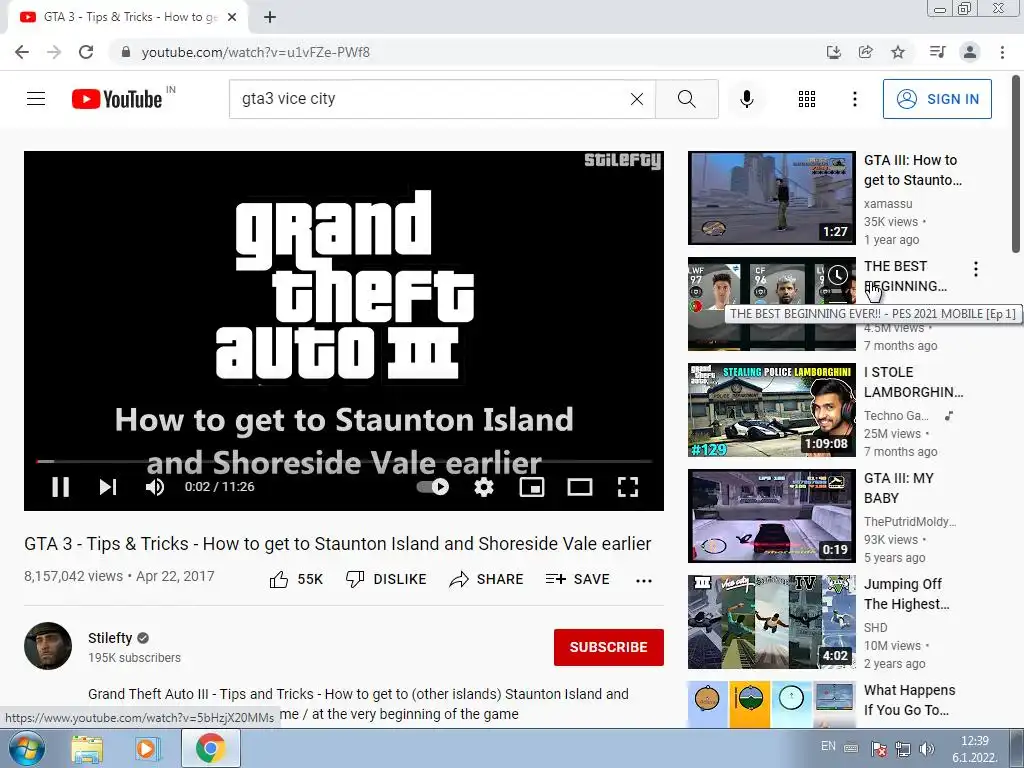The image size is (1024, 768).
Task: Like the video (55K)
Action: coord(296,579)
